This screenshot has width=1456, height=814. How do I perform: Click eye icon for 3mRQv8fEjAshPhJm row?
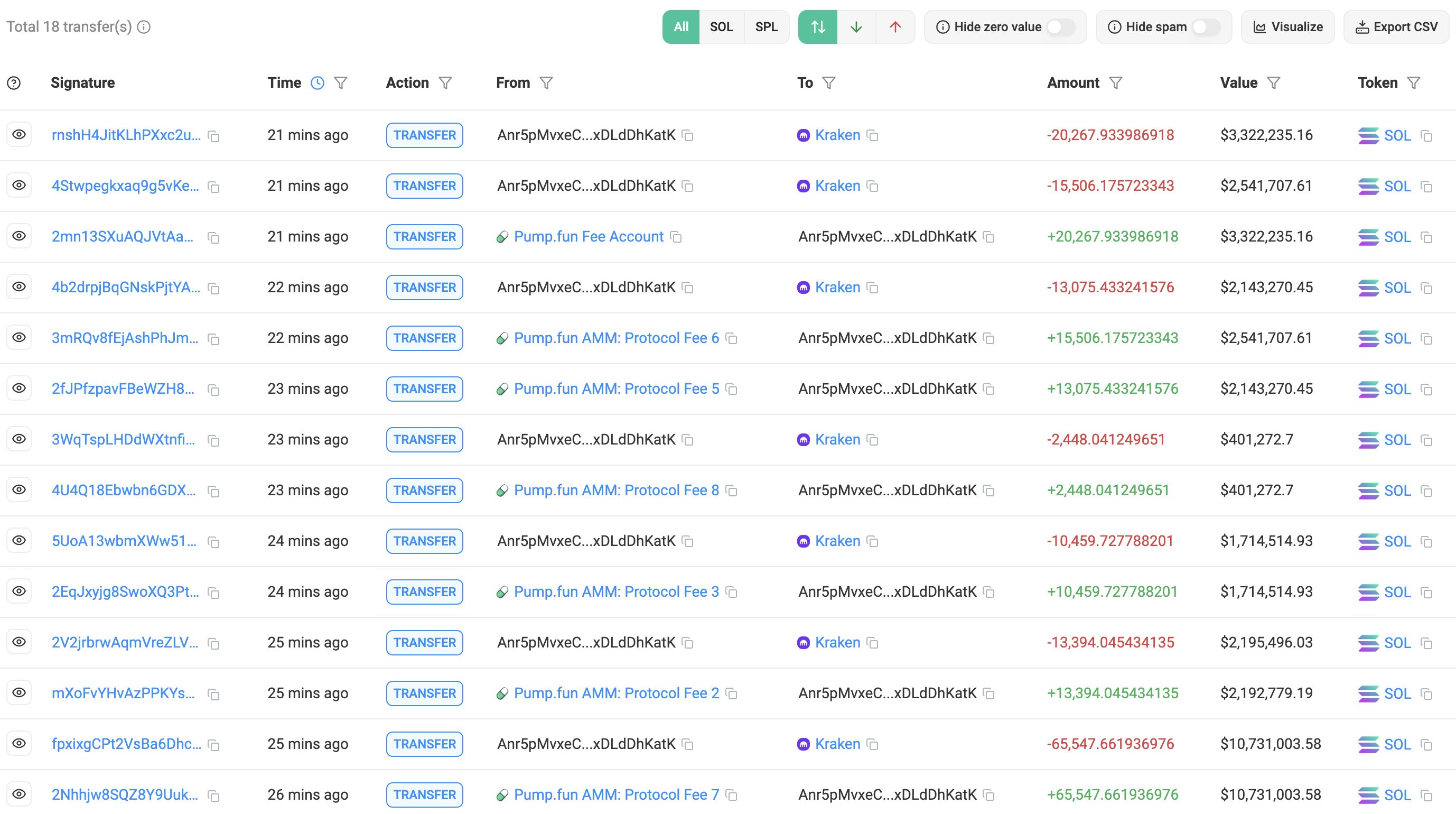pos(19,338)
